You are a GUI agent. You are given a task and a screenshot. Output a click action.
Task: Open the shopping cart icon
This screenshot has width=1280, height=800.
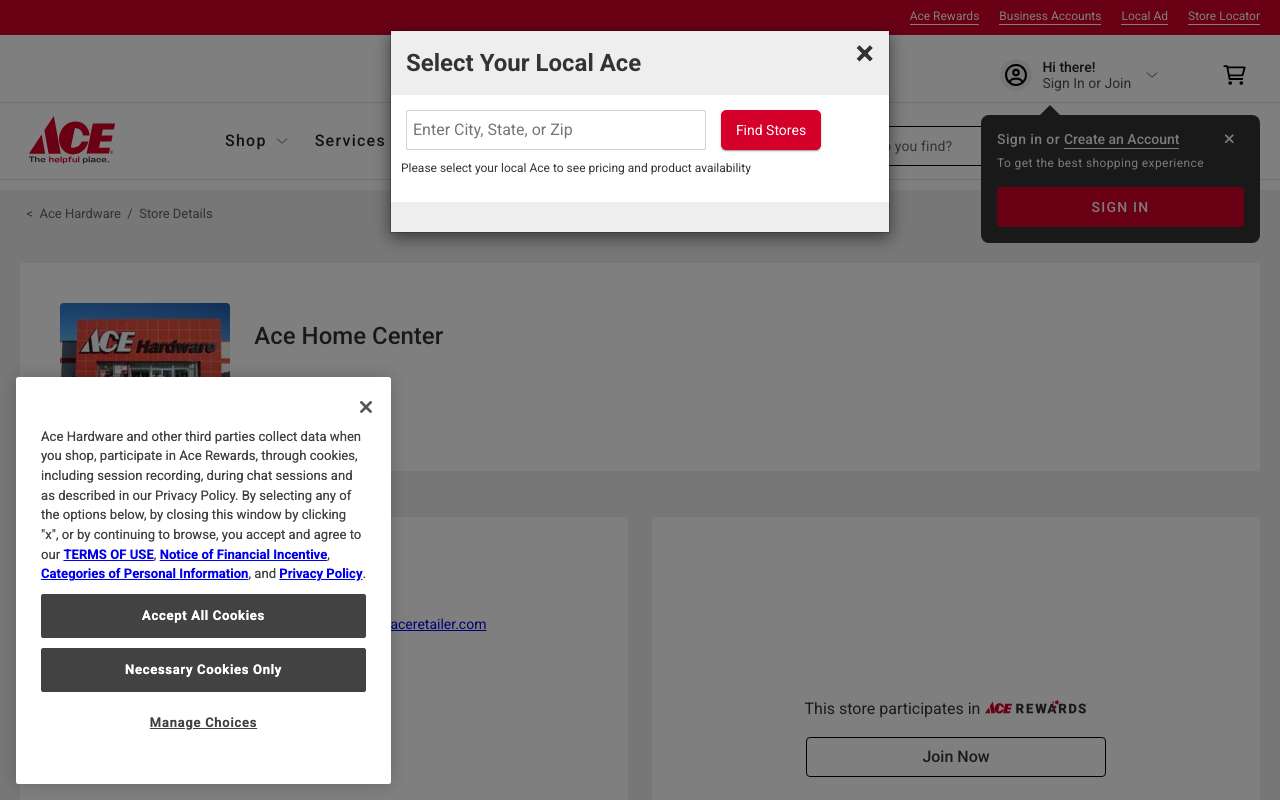(1235, 75)
